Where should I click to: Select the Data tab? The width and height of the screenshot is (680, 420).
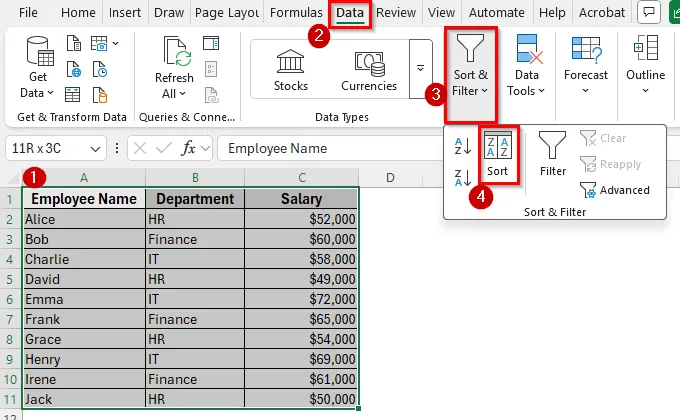pyautogui.click(x=350, y=13)
